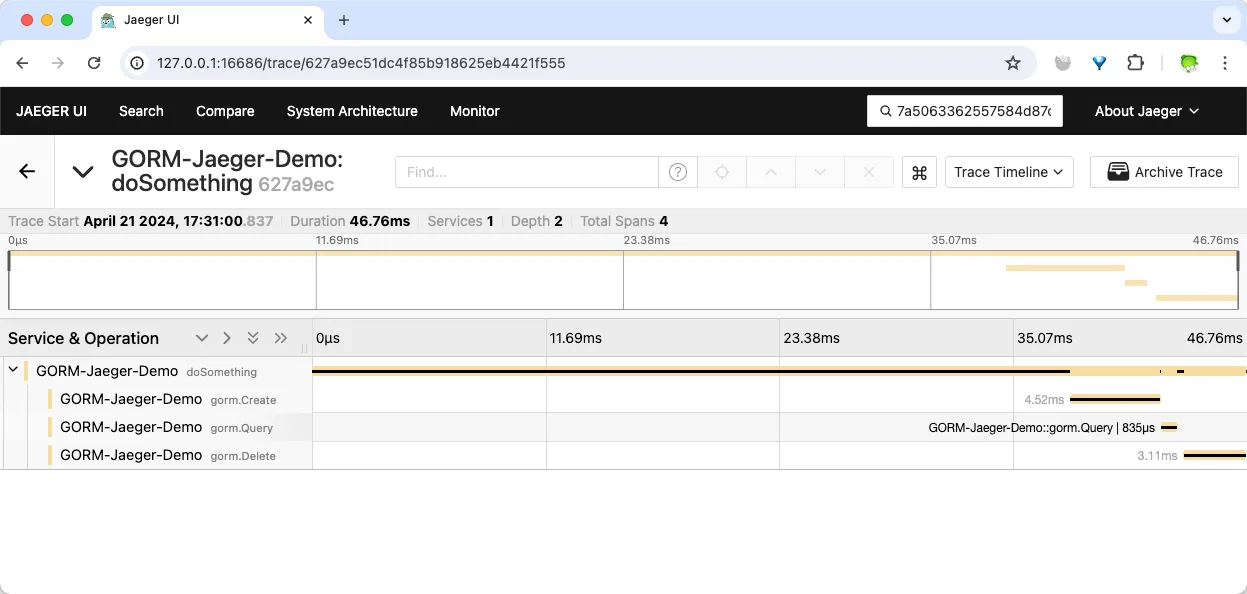This screenshot has height=594, width=1247.
Task: Open the About Jaeger menu
Action: click(1146, 111)
